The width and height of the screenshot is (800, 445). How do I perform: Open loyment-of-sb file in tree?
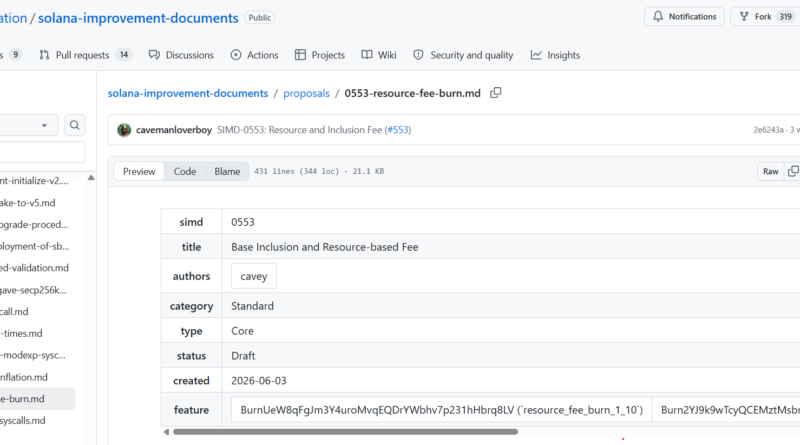34,246
